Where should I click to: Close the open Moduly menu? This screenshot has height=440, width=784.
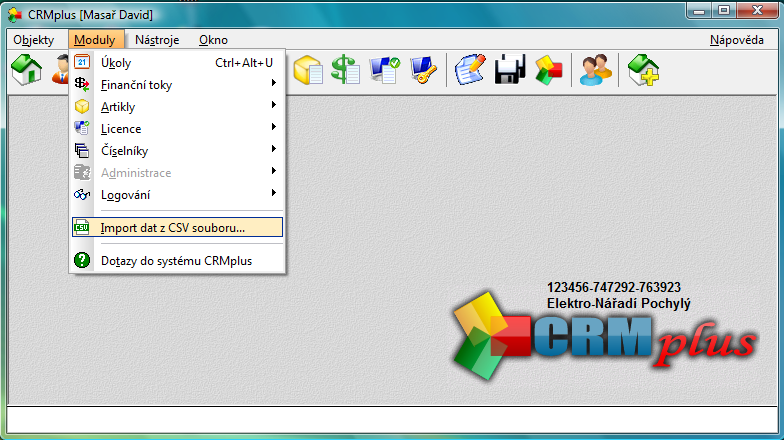coord(94,40)
